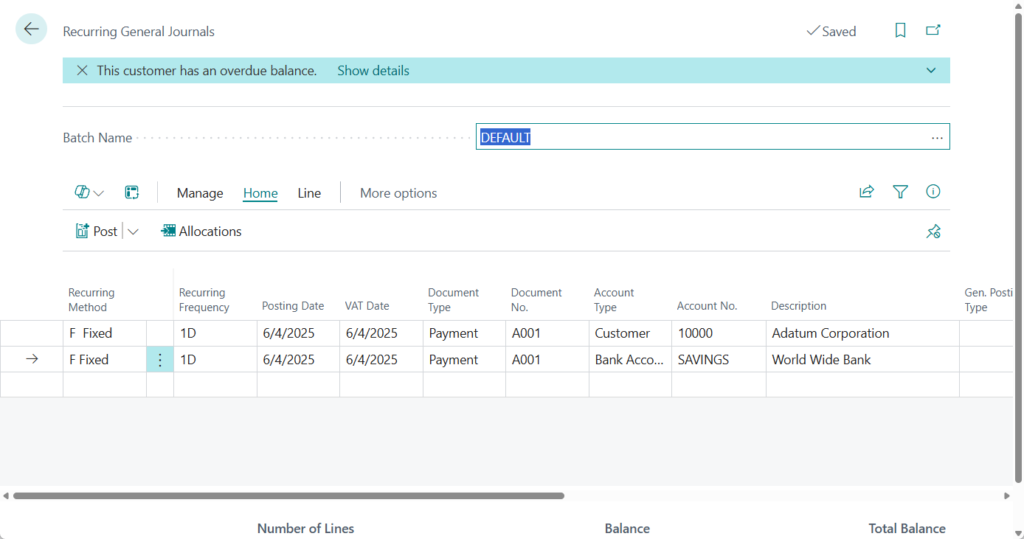This screenshot has height=539, width=1024.
Task: Click the horizontal scrollbar
Action: [290, 495]
